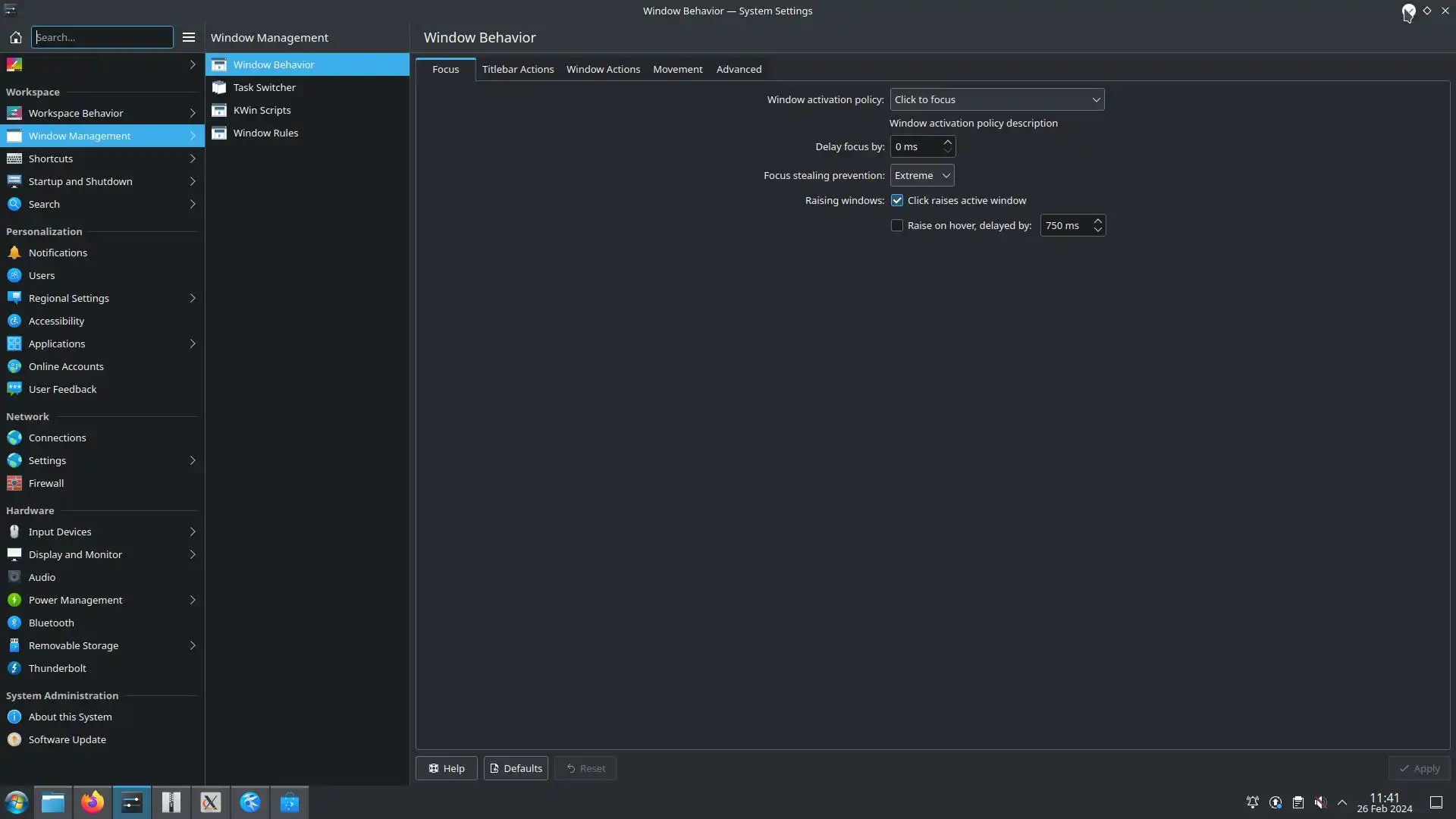Click the volume icon in system tray
The width and height of the screenshot is (1456, 819).
pyautogui.click(x=1320, y=802)
